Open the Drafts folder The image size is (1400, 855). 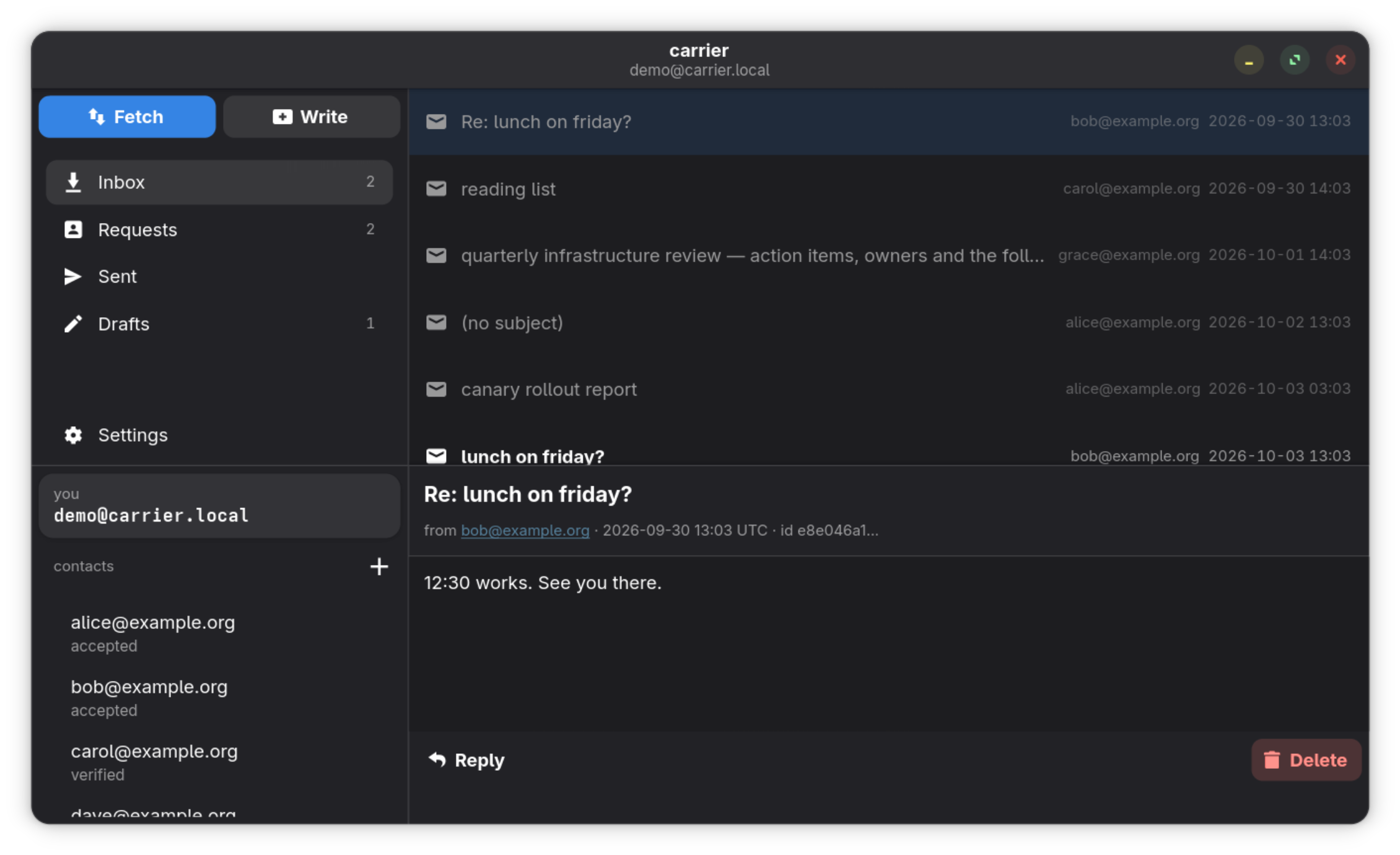219,323
